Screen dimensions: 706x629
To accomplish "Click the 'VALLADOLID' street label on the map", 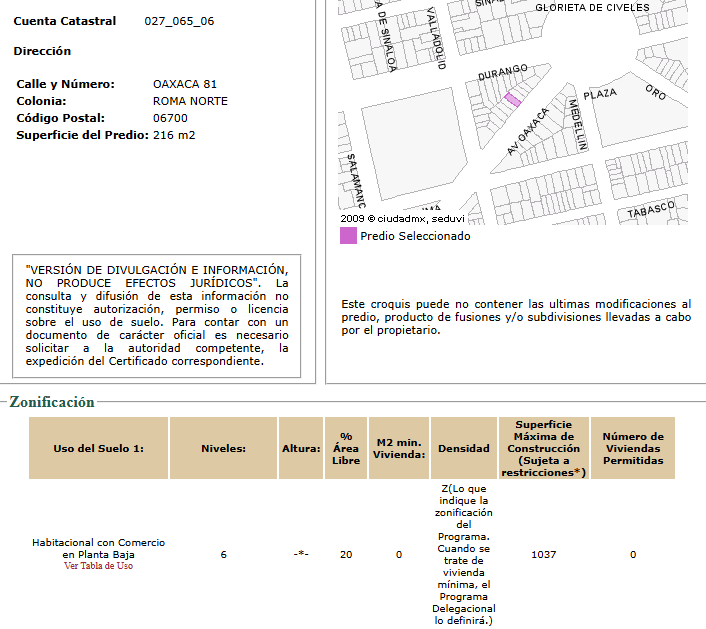I will click(437, 37).
